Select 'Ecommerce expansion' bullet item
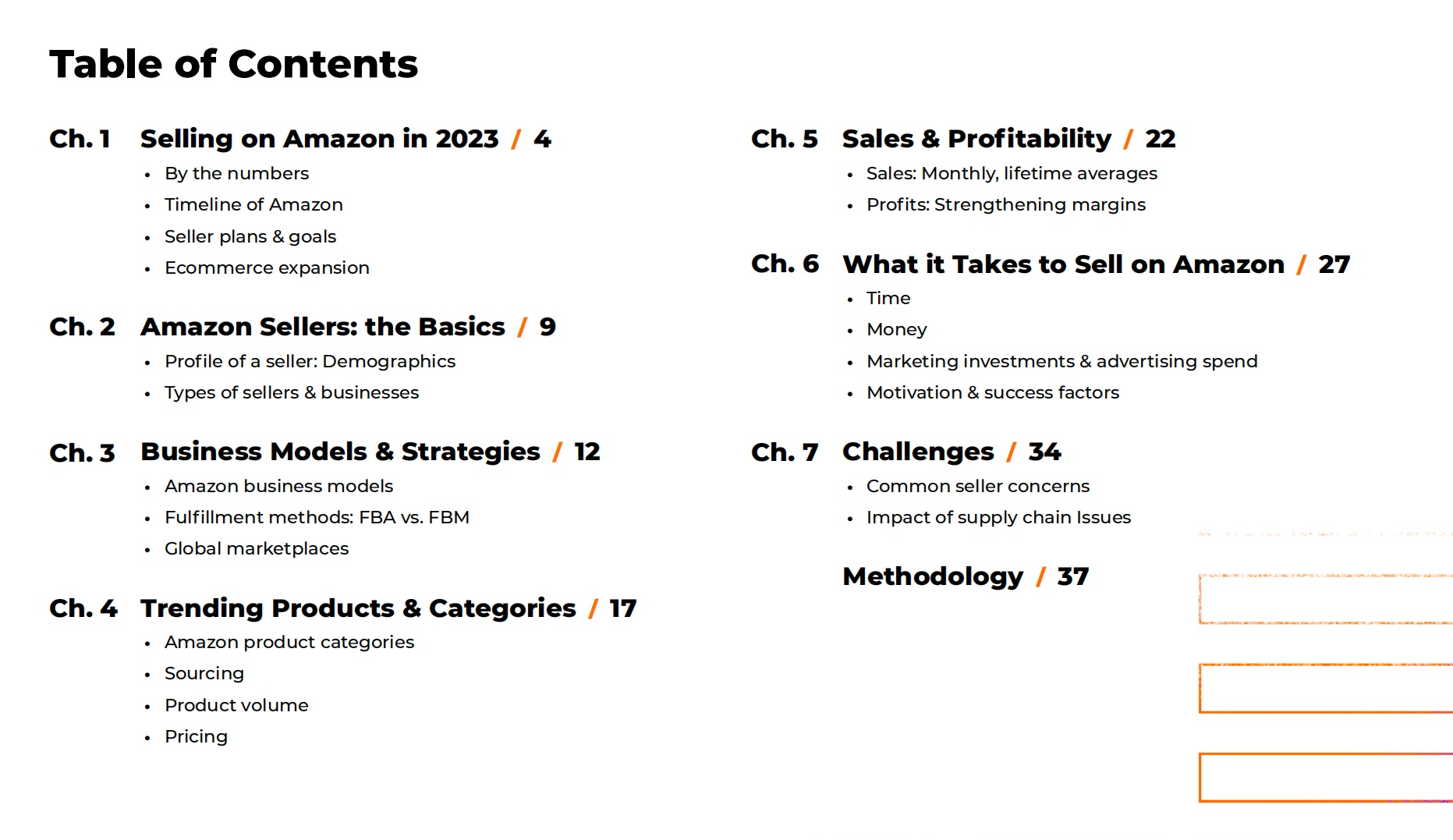Viewport: 1453px width, 840px height. 267,268
